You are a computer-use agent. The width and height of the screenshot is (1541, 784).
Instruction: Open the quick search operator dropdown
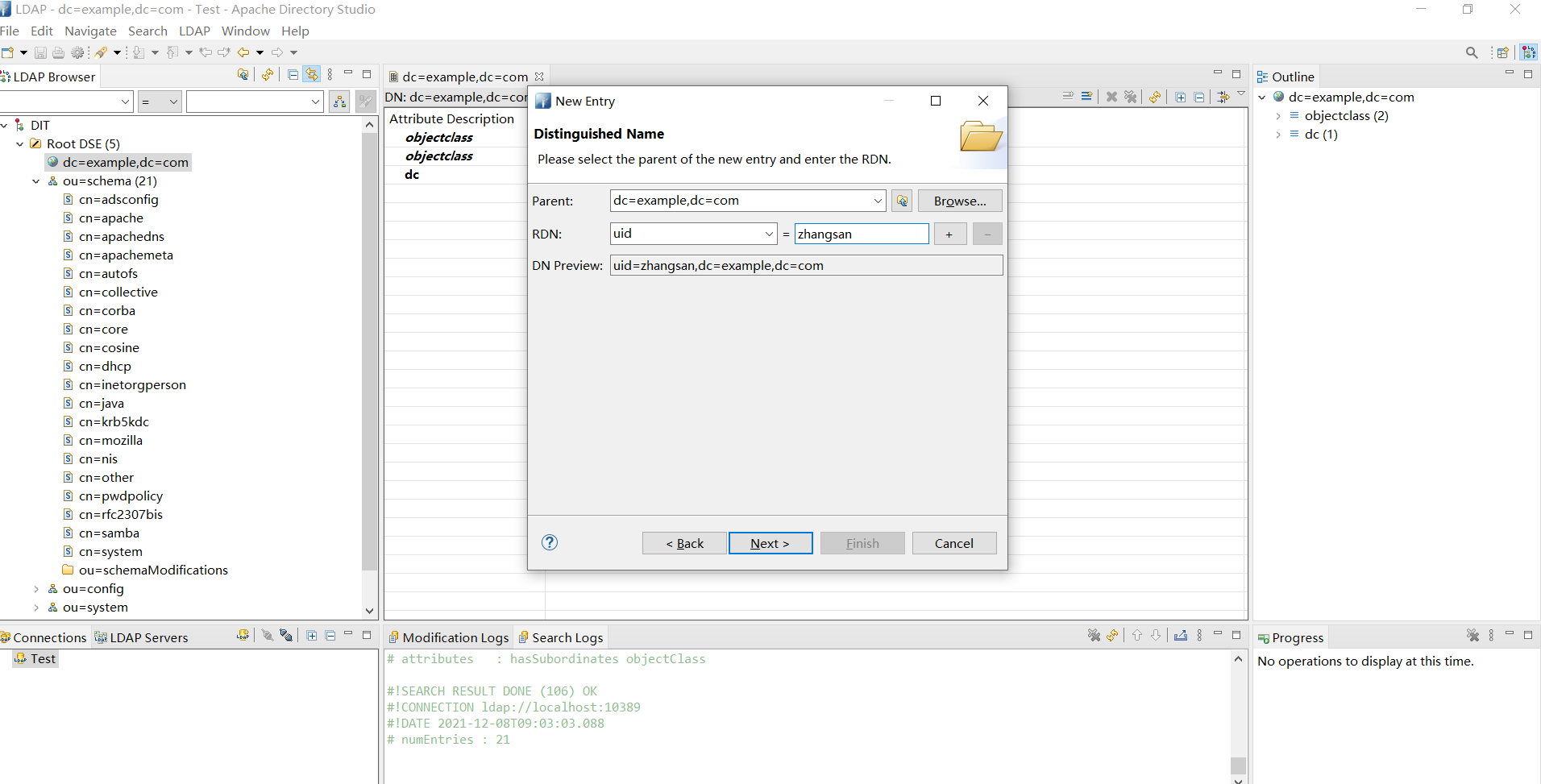pos(173,102)
